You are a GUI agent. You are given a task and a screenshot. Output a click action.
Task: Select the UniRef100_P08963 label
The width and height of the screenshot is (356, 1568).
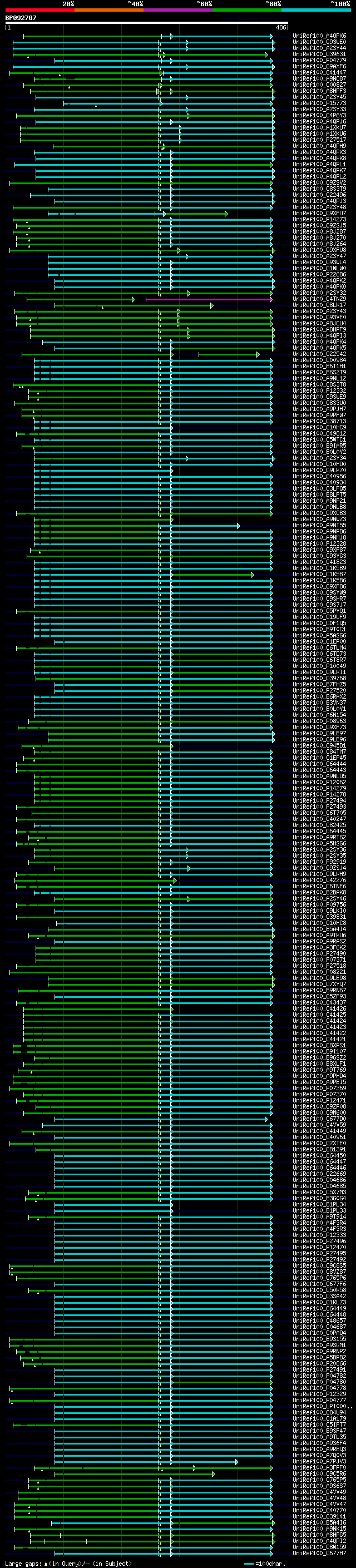319,721
